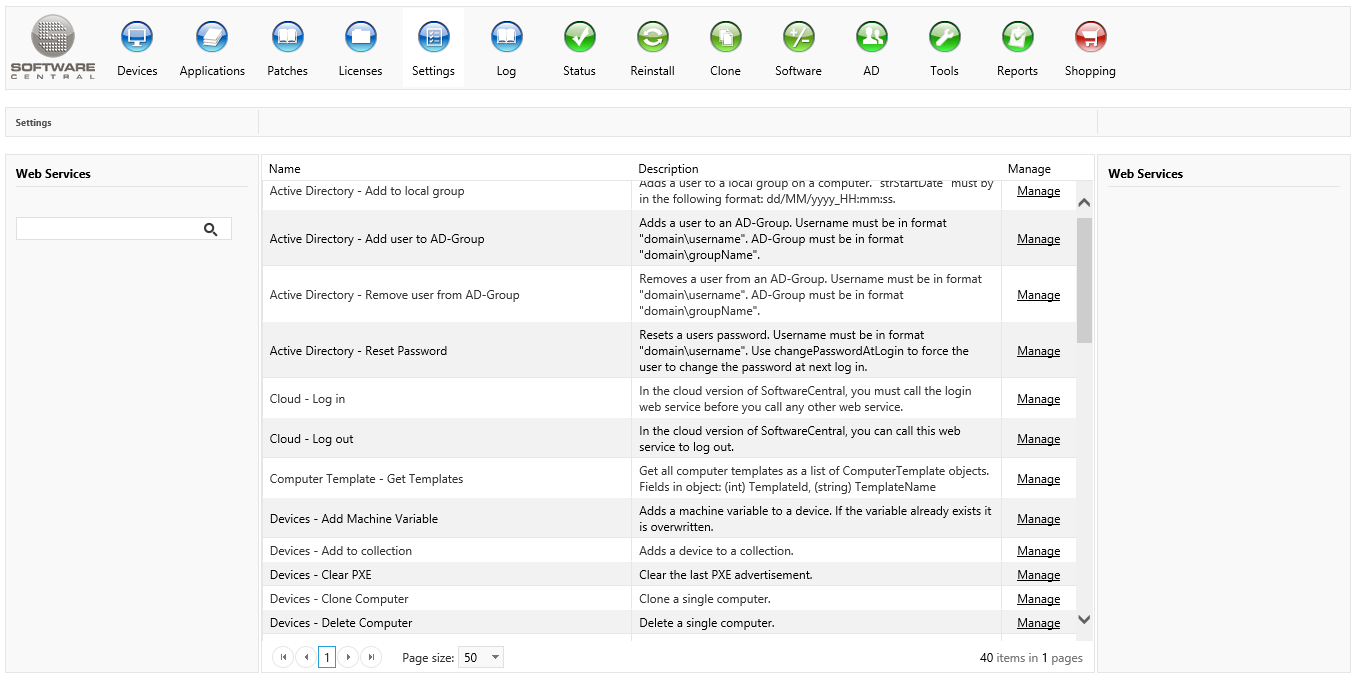Click the search magnifier icon
The height and width of the screenshot is (680, 1355).
tap(210, 229)
